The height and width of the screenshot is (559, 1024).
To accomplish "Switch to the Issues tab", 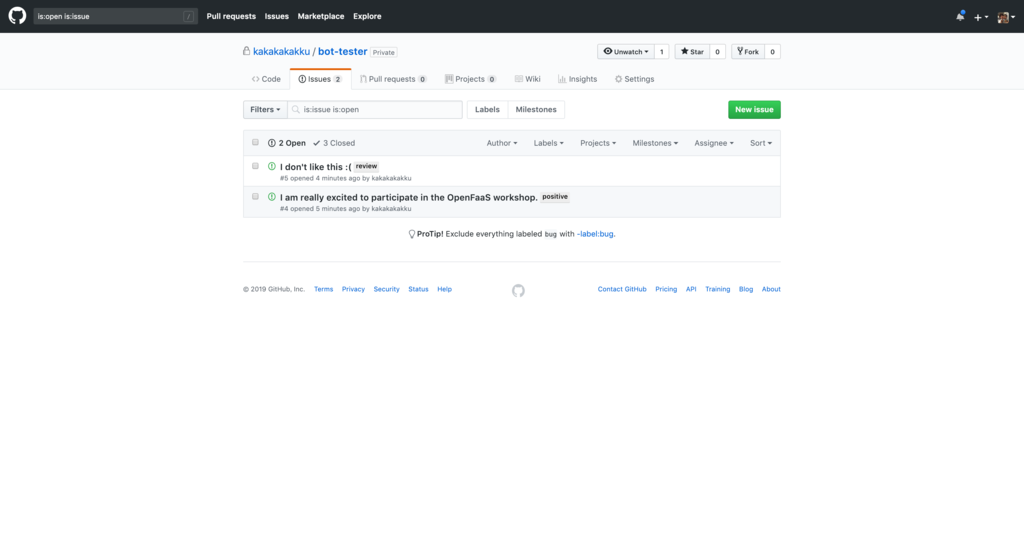I will point(320,79).
